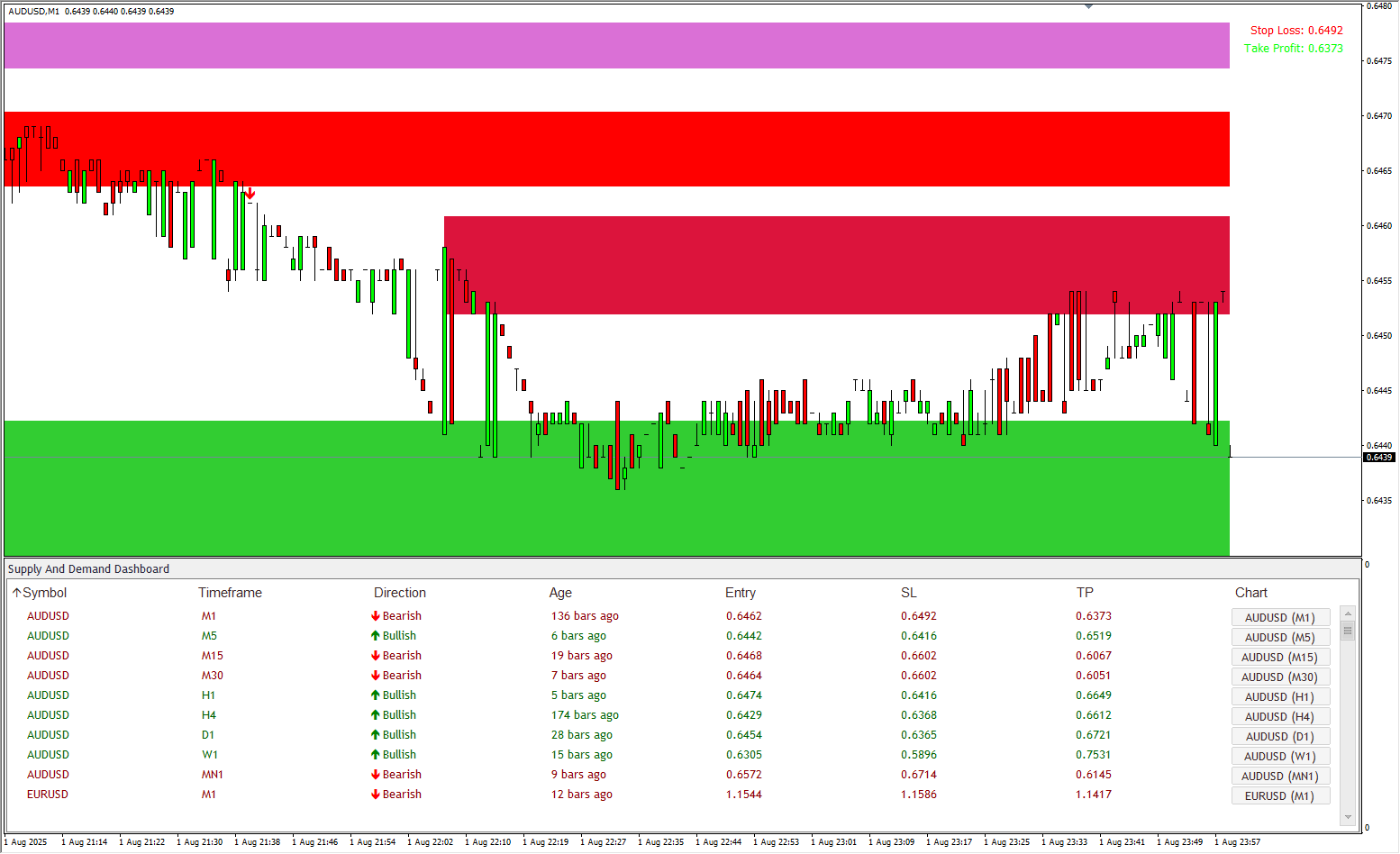Click the Timeframe column header
The image size is (1400, 854).
point(230,593)
